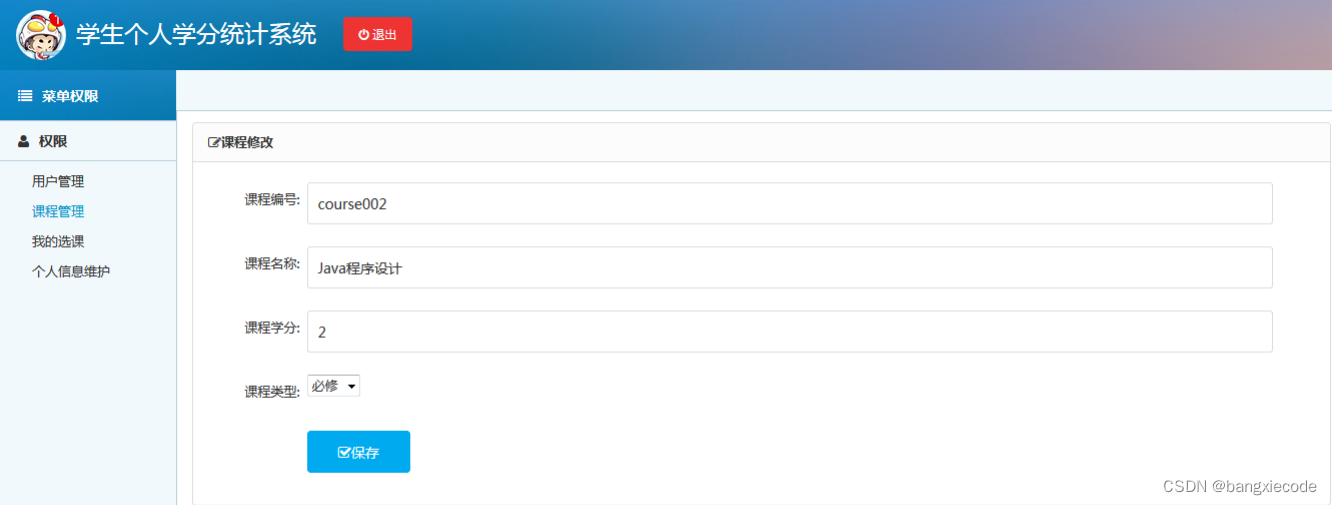
Task: Open the 课程类型 dropdown showing 必修
Action: click(333, 386)
